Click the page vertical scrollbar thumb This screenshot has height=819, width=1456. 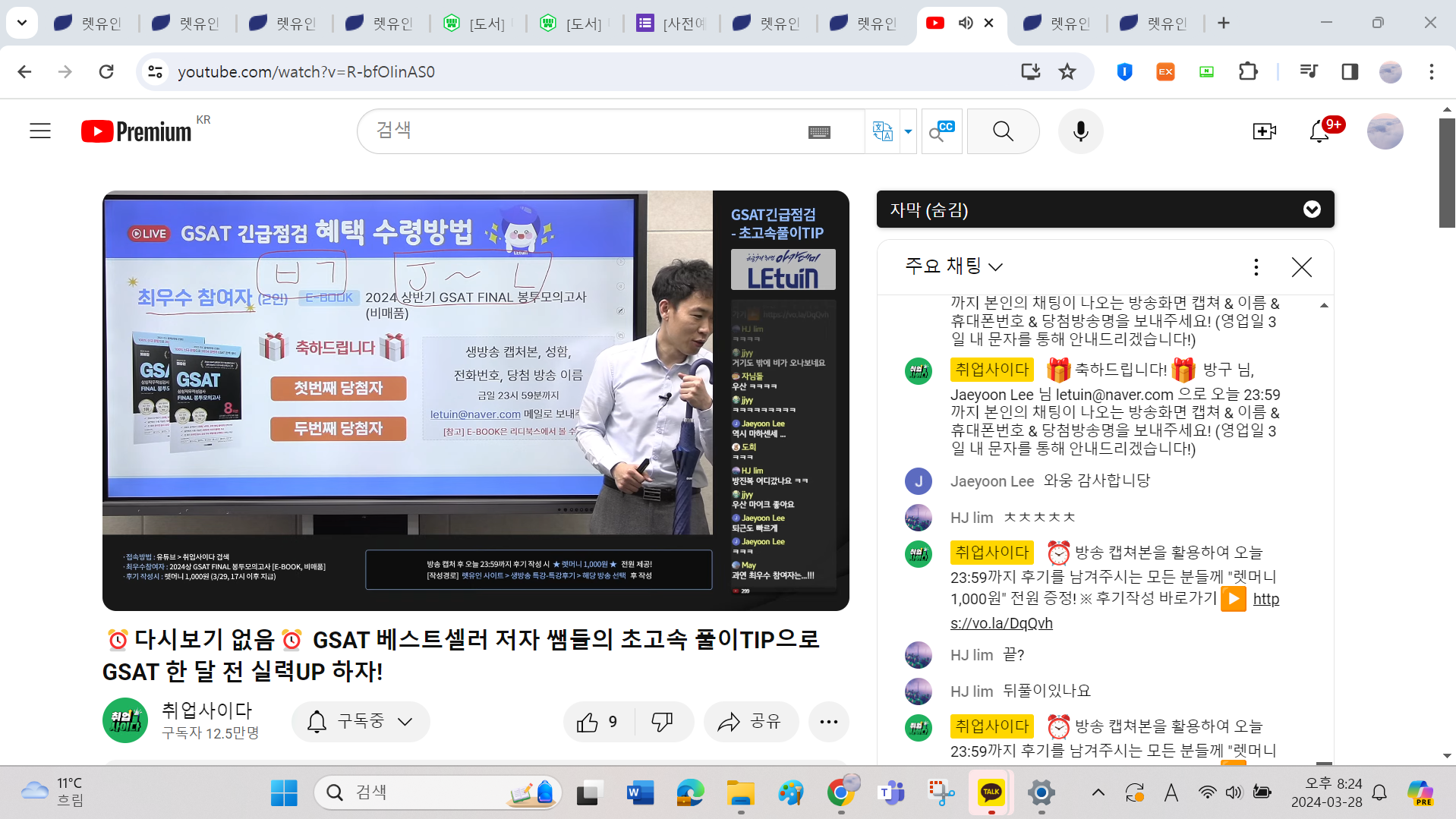[1447, 172]
